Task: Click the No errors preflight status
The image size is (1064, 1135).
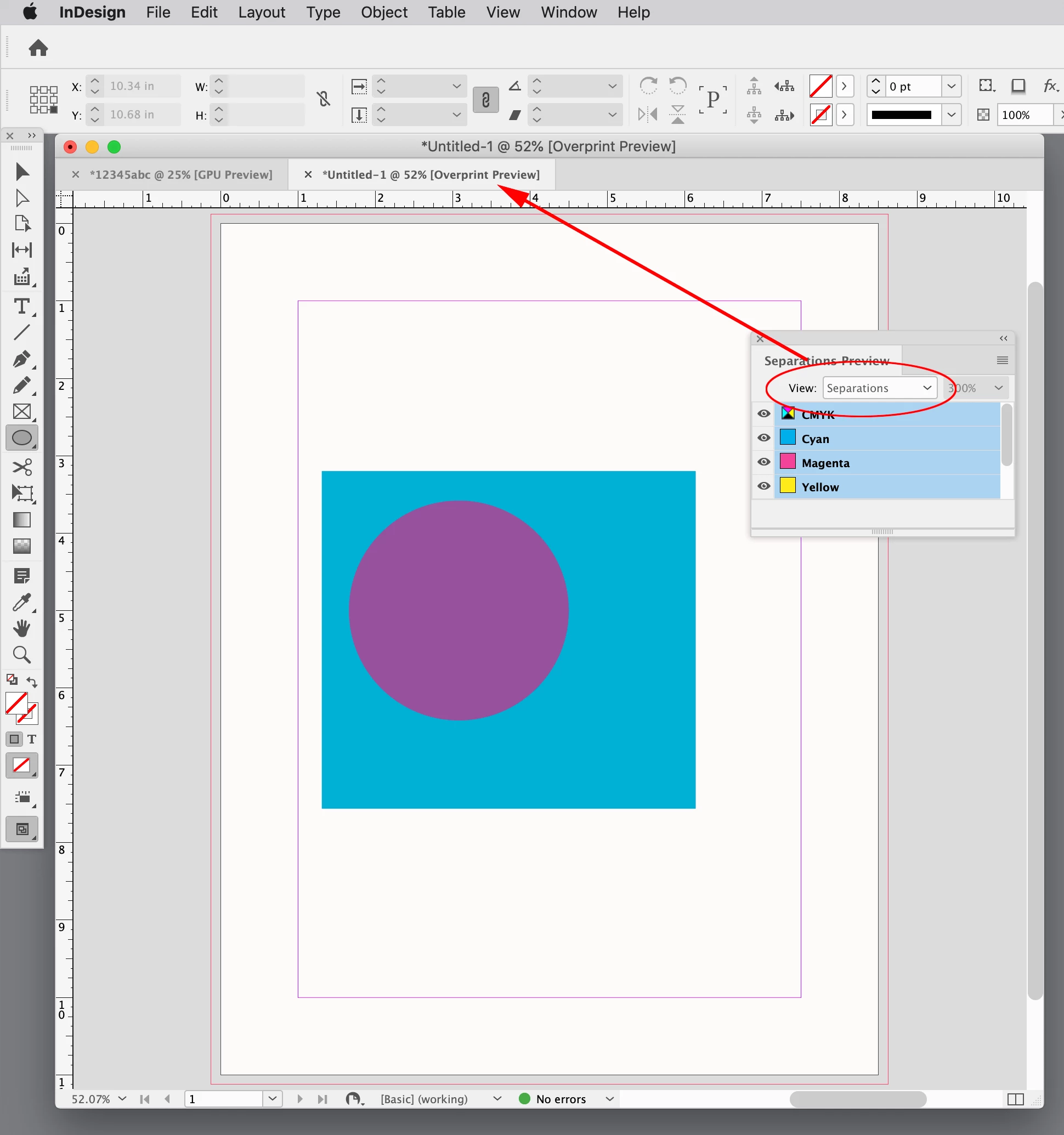Action: click(561, 1099)
